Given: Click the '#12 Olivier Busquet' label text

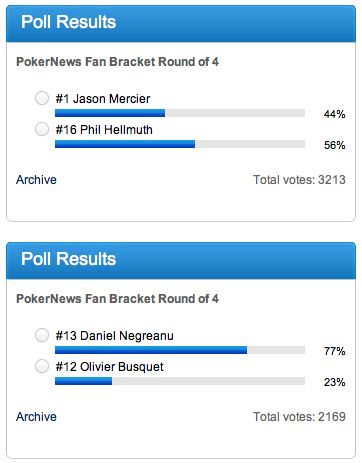Looking at the screenshot, I should coord(109,367).
